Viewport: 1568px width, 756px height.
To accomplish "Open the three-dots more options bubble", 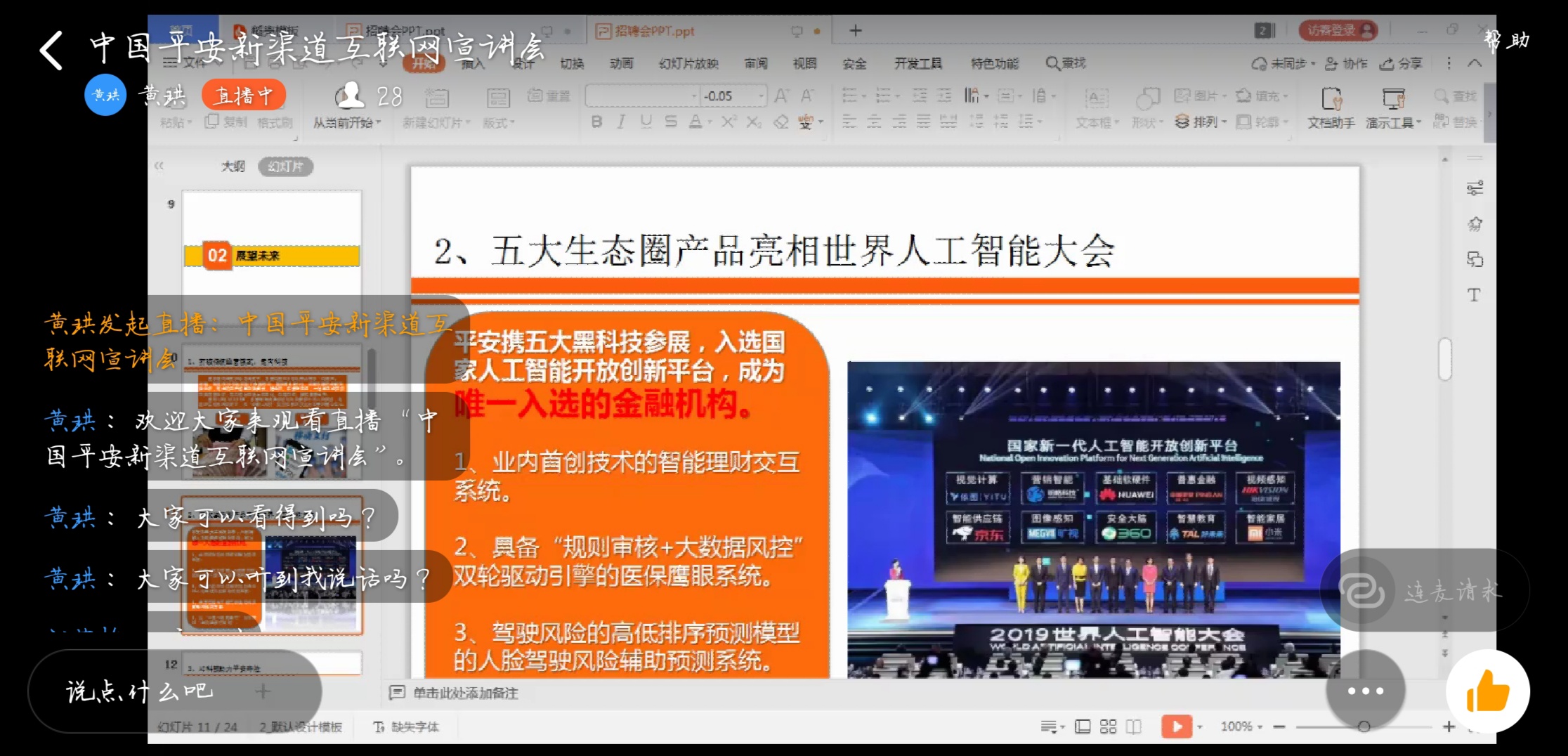I will tap(1365, 691).
